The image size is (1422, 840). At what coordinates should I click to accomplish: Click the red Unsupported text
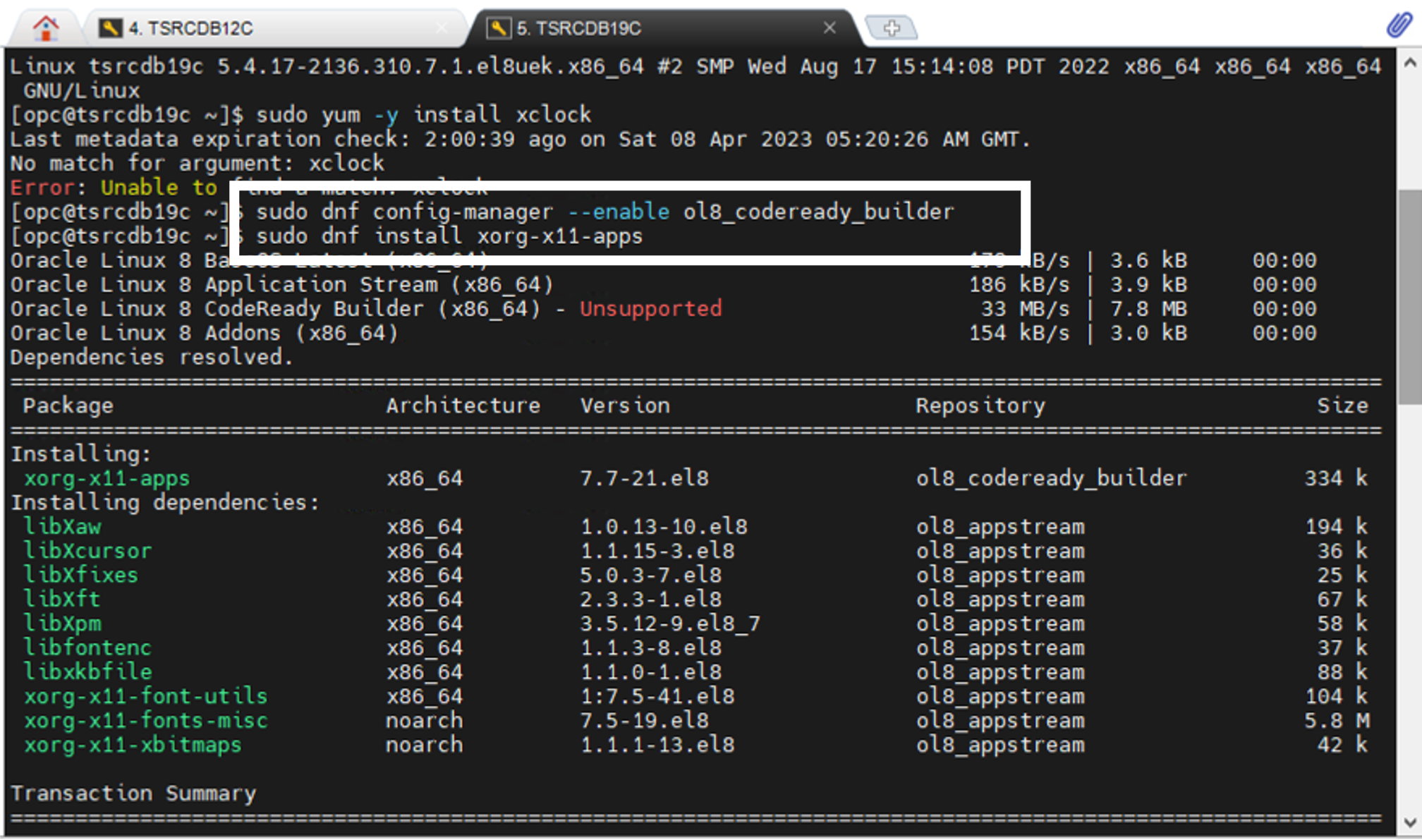[x=651, y=308]
